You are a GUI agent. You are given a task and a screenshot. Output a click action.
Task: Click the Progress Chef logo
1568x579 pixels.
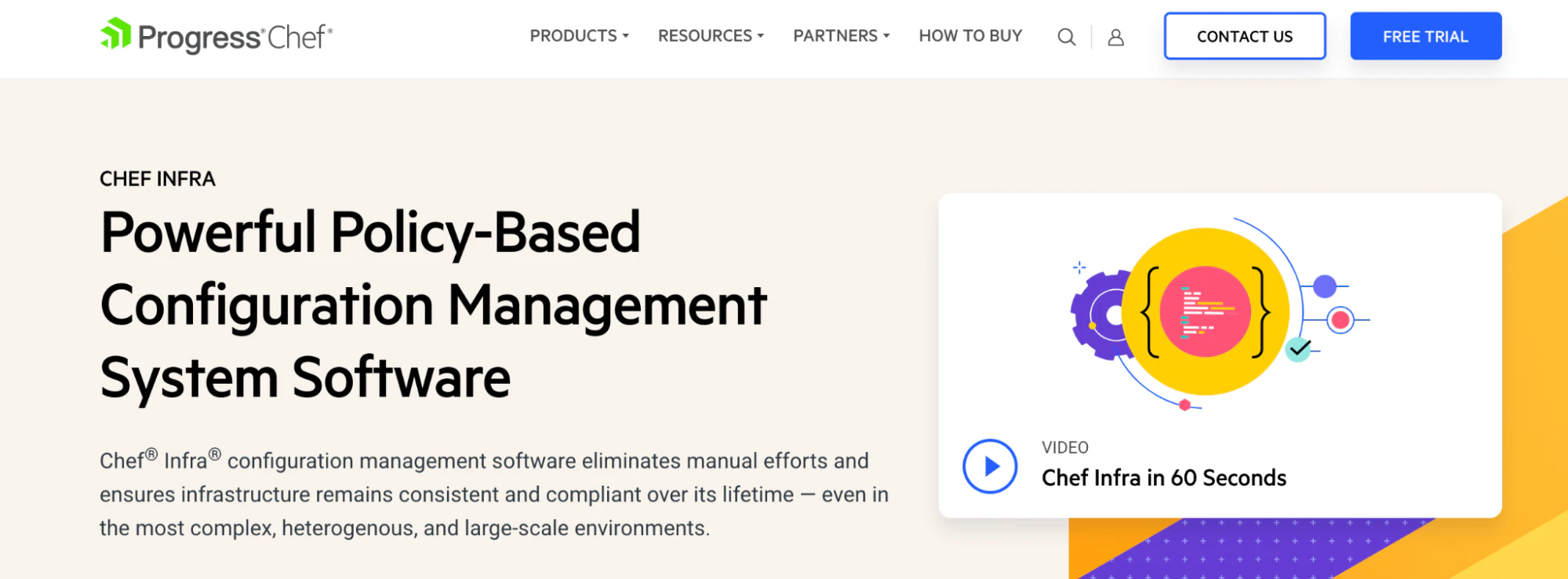point(216,36)
